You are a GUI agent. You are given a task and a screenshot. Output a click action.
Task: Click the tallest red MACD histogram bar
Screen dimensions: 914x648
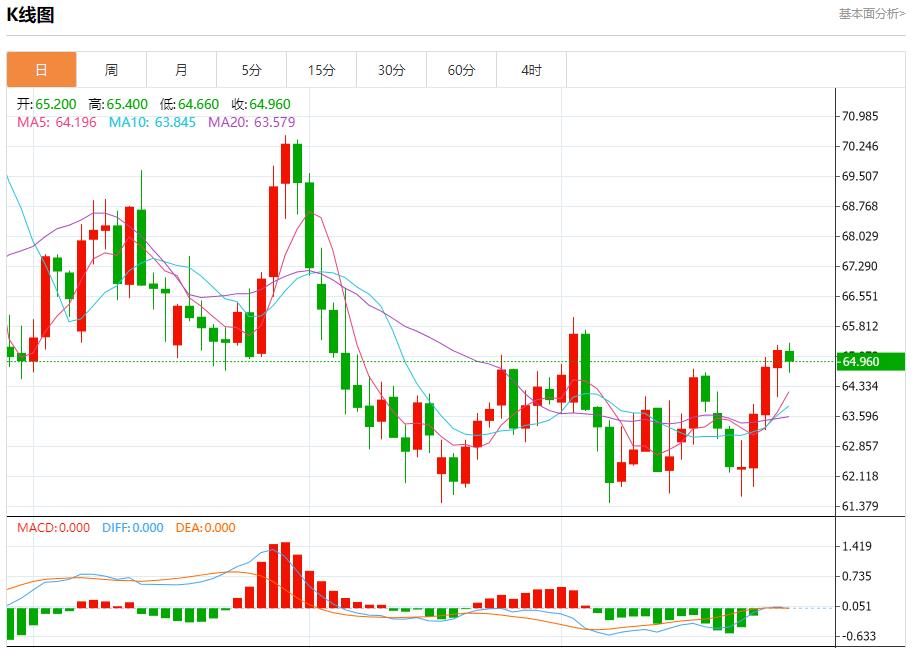click(285, 575)
